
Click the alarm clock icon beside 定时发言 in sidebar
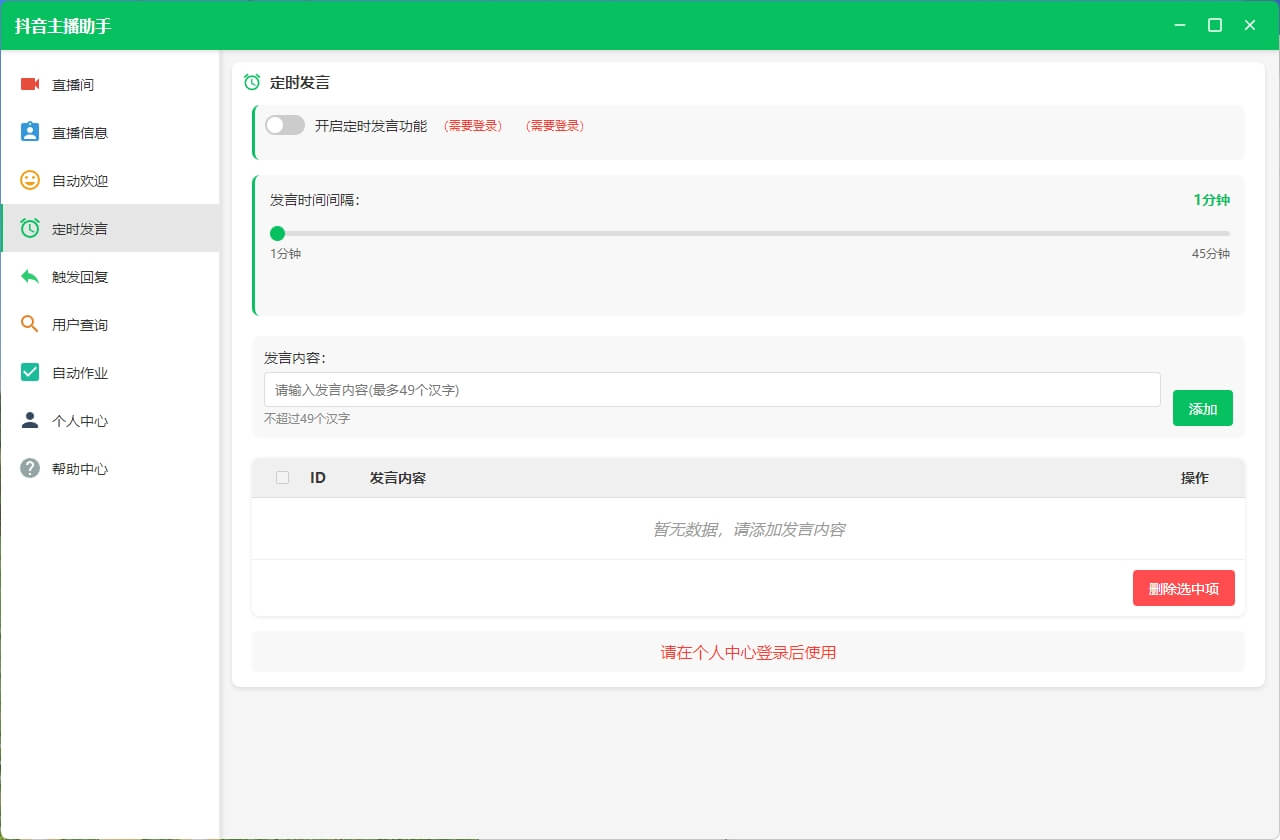pos(30,228)
